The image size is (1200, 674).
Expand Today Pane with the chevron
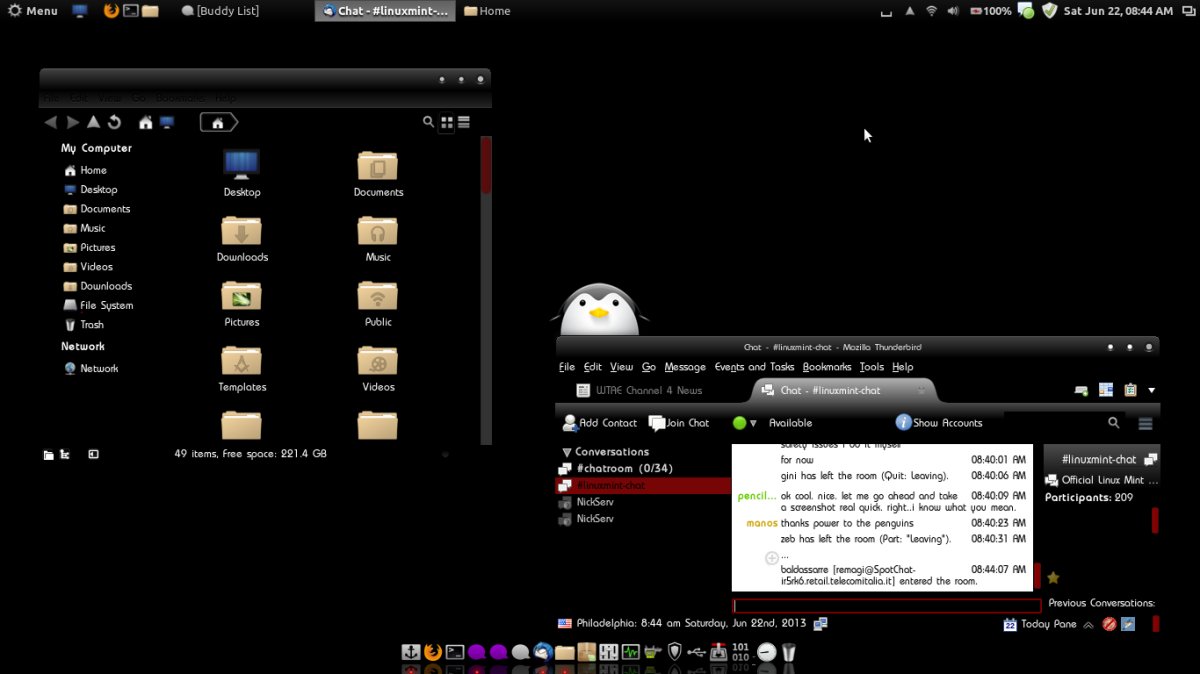point(1088,624)
